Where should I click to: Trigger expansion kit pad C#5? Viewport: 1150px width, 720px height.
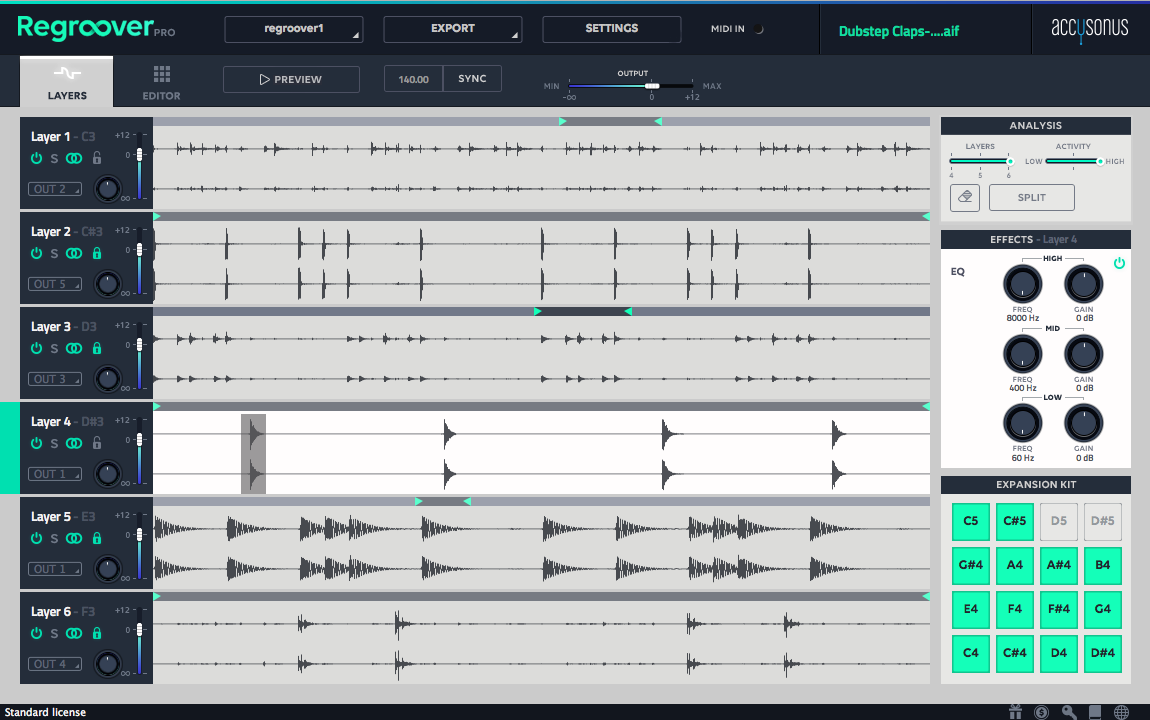[1015, 521]
